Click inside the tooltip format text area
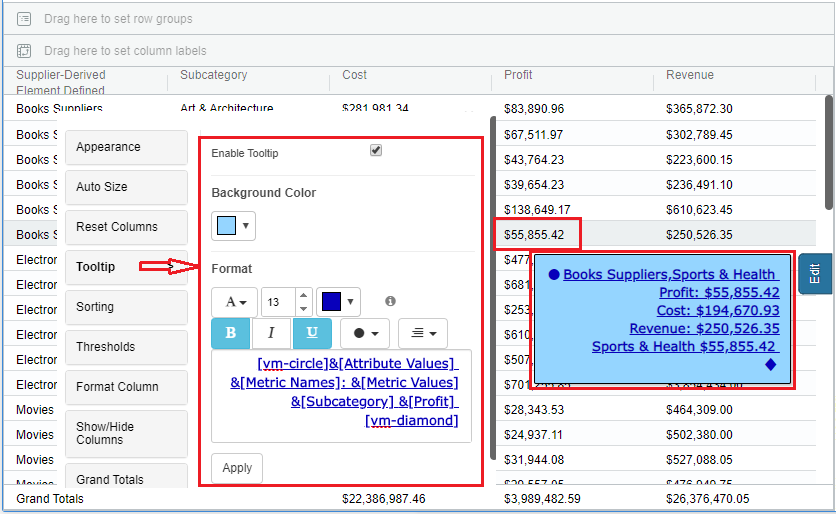The height and width of the screenshot is (514, 836). coord(341,396)
